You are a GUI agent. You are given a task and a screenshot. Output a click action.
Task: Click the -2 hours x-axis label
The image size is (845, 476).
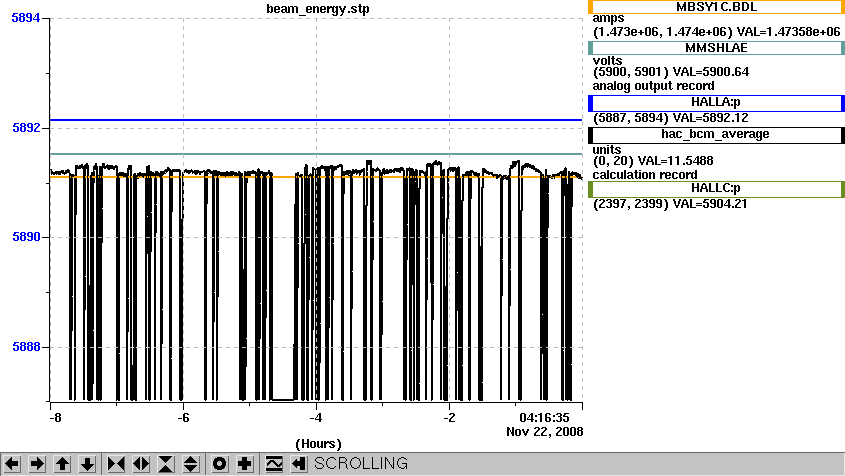click(x=449, y=418)
